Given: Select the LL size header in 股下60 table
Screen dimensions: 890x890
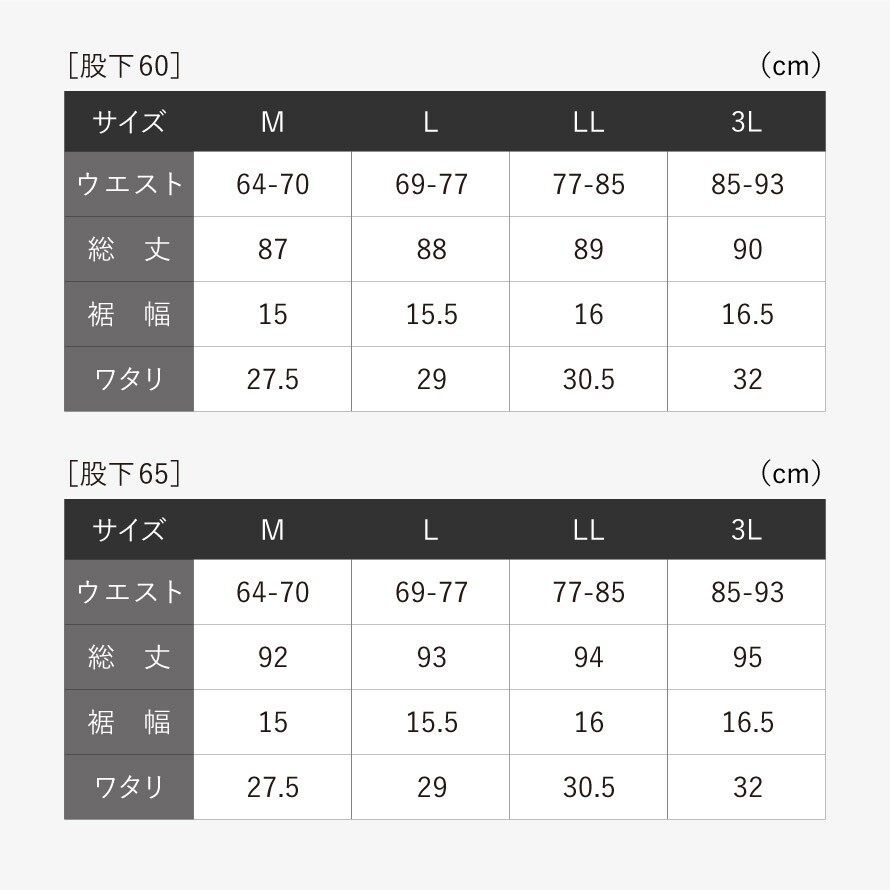Looking at the screenshot, I should (588, 122).
